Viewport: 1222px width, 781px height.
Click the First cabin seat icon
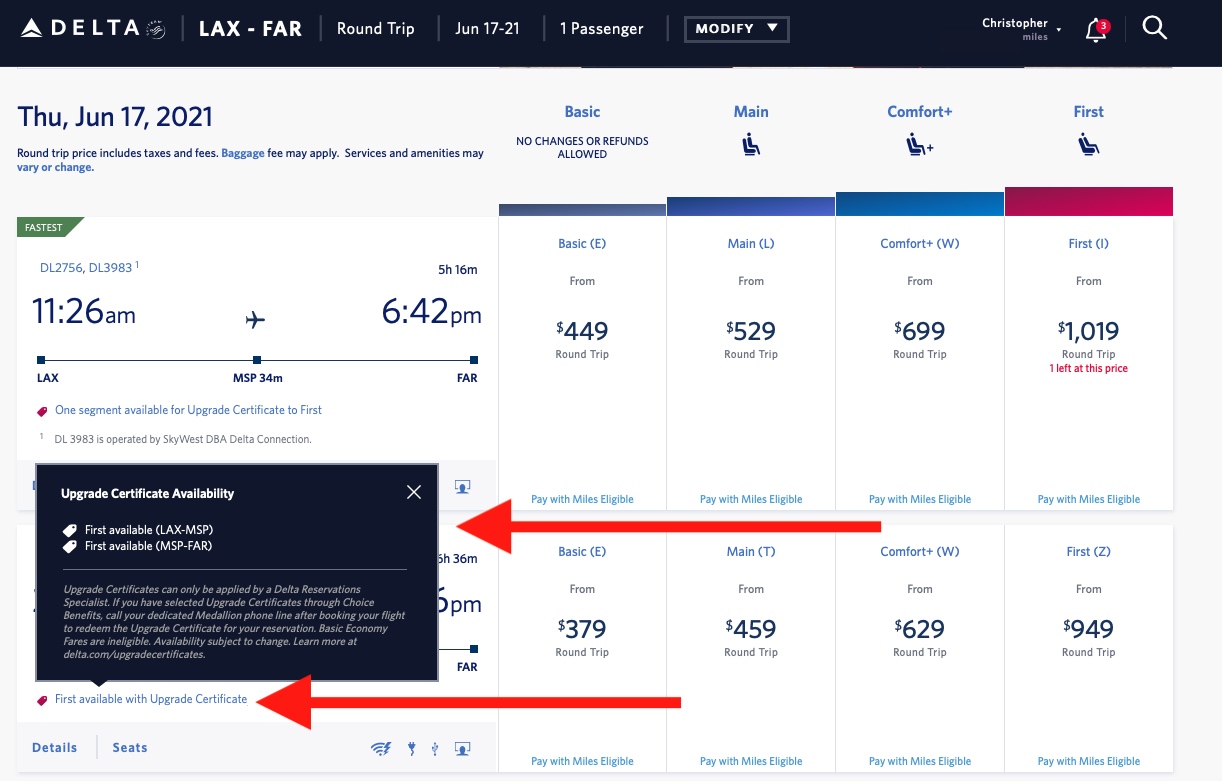1089,146
